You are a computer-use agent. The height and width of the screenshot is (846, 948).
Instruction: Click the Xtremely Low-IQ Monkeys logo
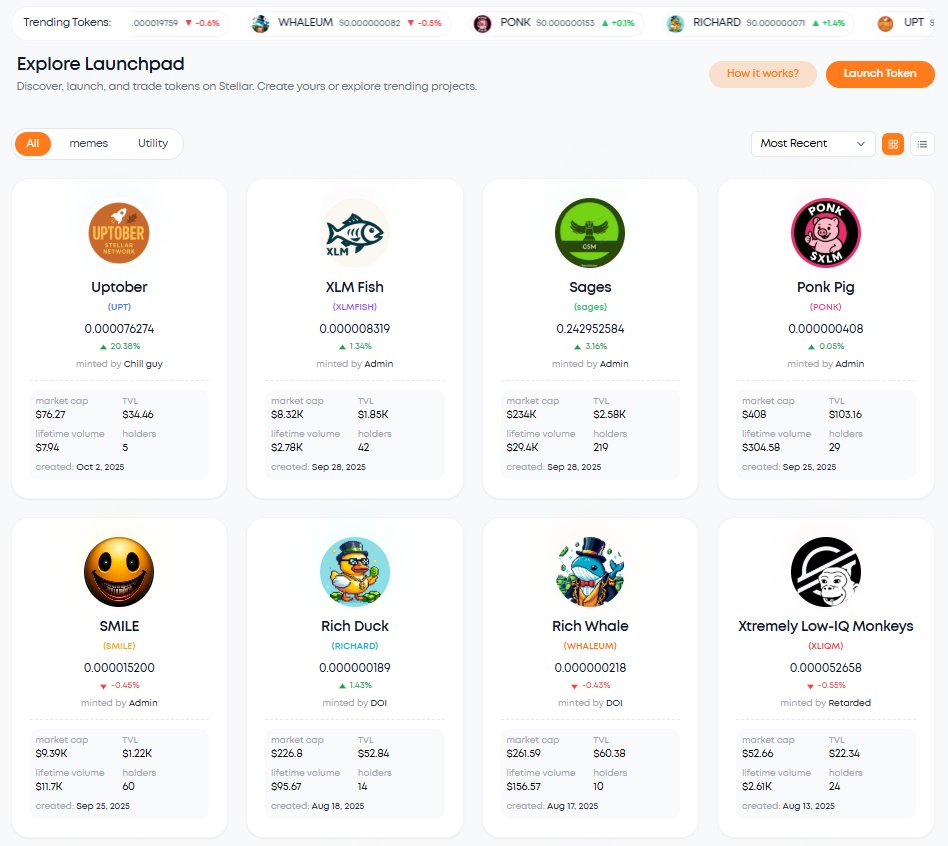coord(825,571)
